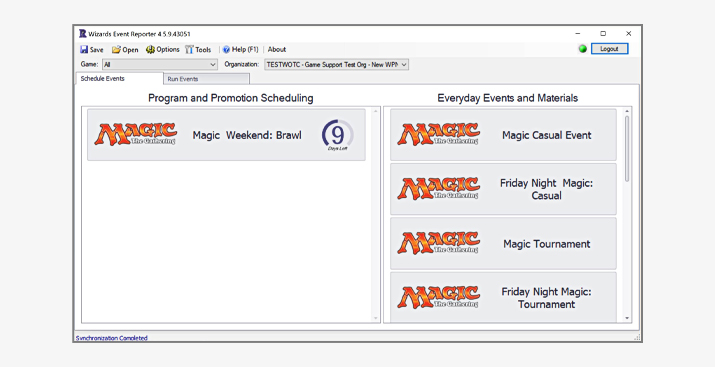Viewport: 715px width, 367px height.
Task: Open the About menu item
Action: 277,49
